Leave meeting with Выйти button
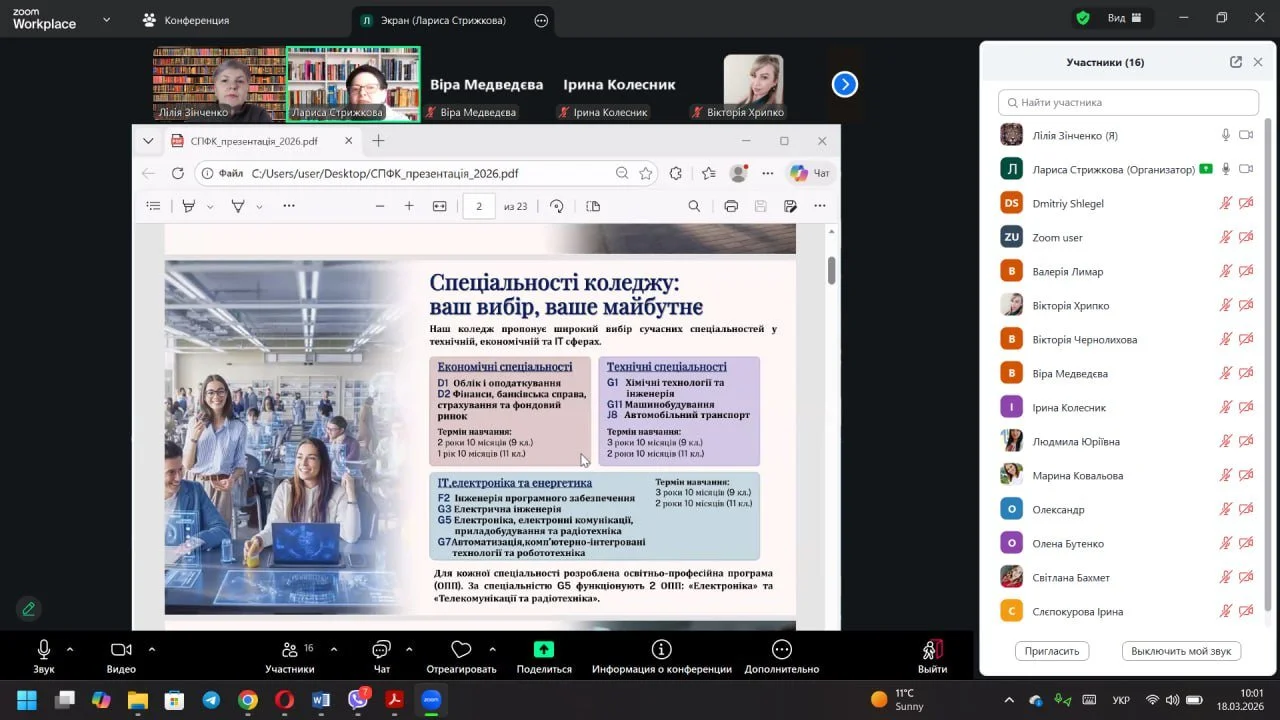The image size is (1280, 720). pyautogui.click(x=932, y=656)
